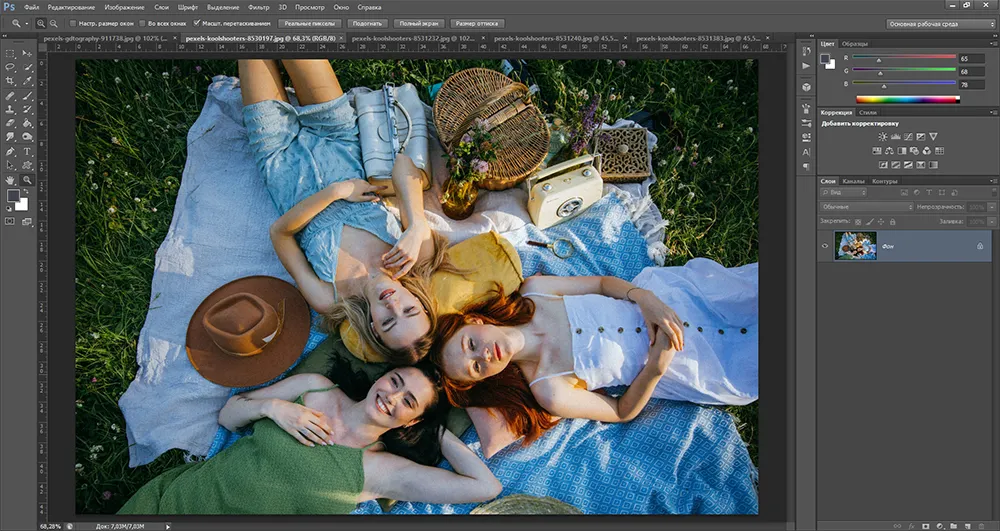Select the Clone Stamp tool

coord(10,110)
